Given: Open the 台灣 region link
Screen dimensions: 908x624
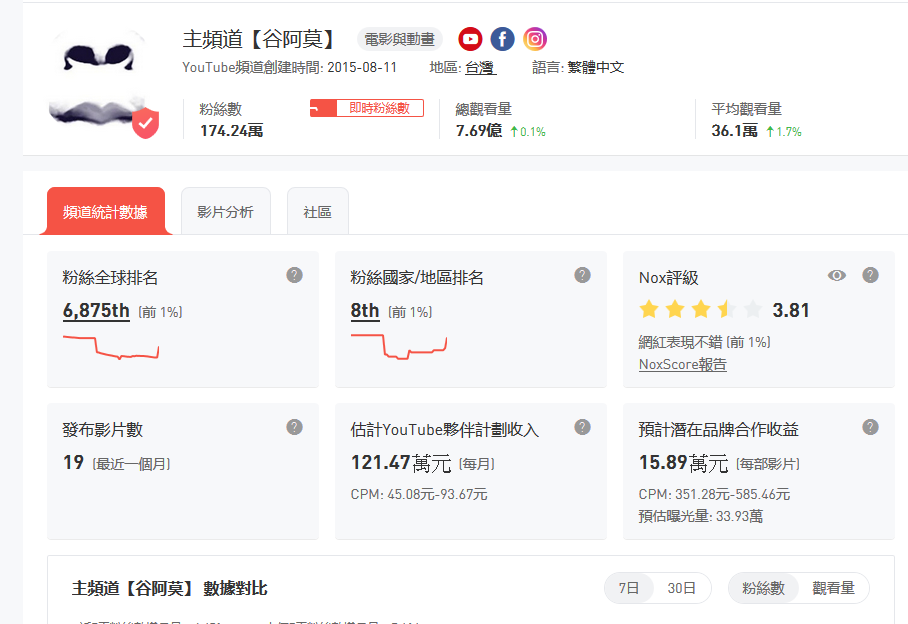Looking at the screenshot, I should [480, 68].
